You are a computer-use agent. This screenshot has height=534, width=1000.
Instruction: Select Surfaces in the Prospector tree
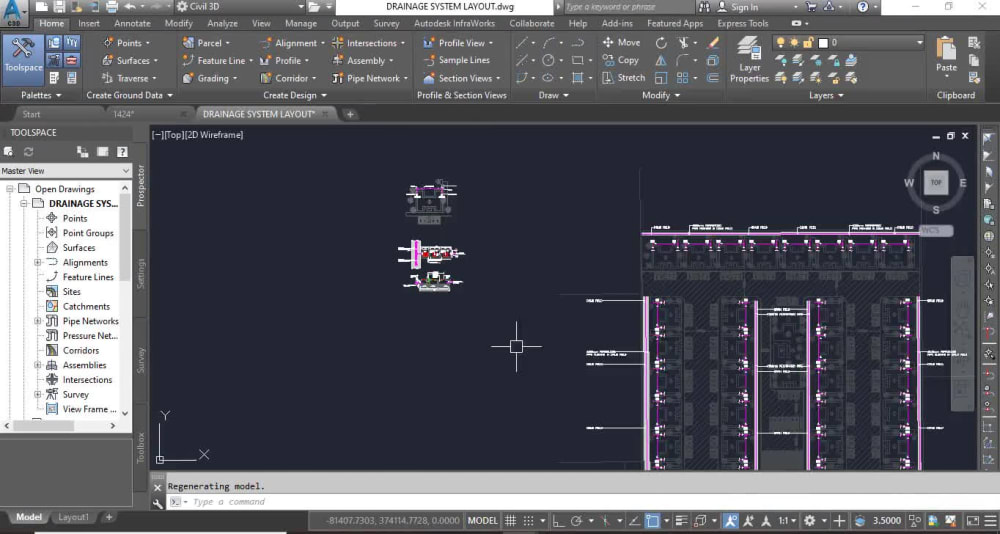78,248
